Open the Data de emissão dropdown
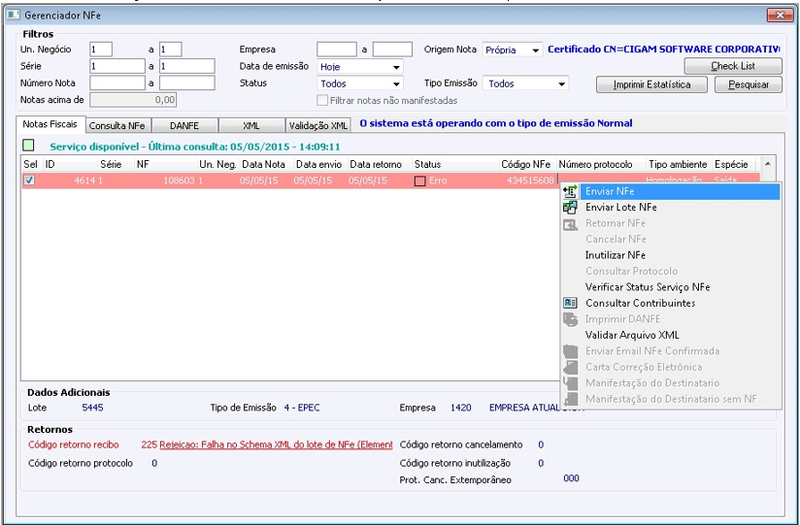Screen dimensions: 800x525 click(396, 67)
